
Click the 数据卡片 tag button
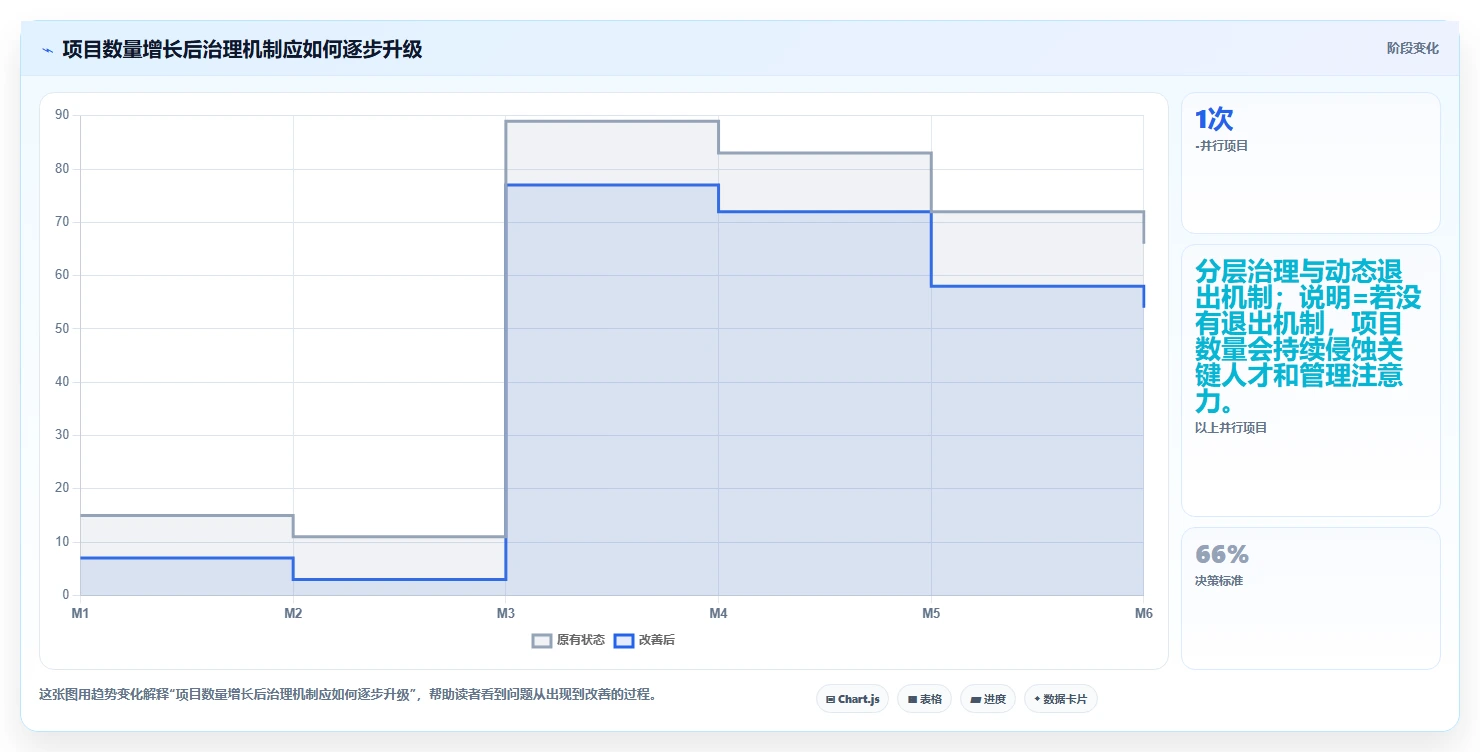[1060, 699]
